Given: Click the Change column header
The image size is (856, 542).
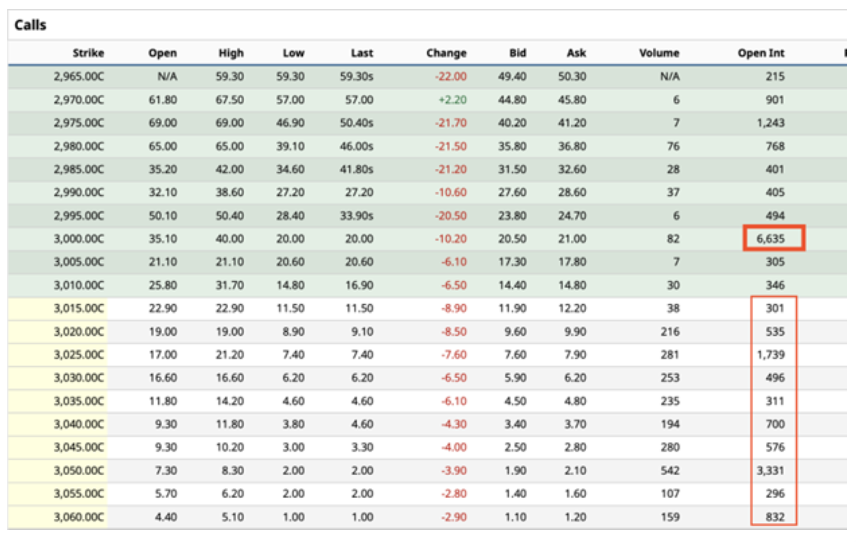Looking at the screenshot, I should [445, 53].
